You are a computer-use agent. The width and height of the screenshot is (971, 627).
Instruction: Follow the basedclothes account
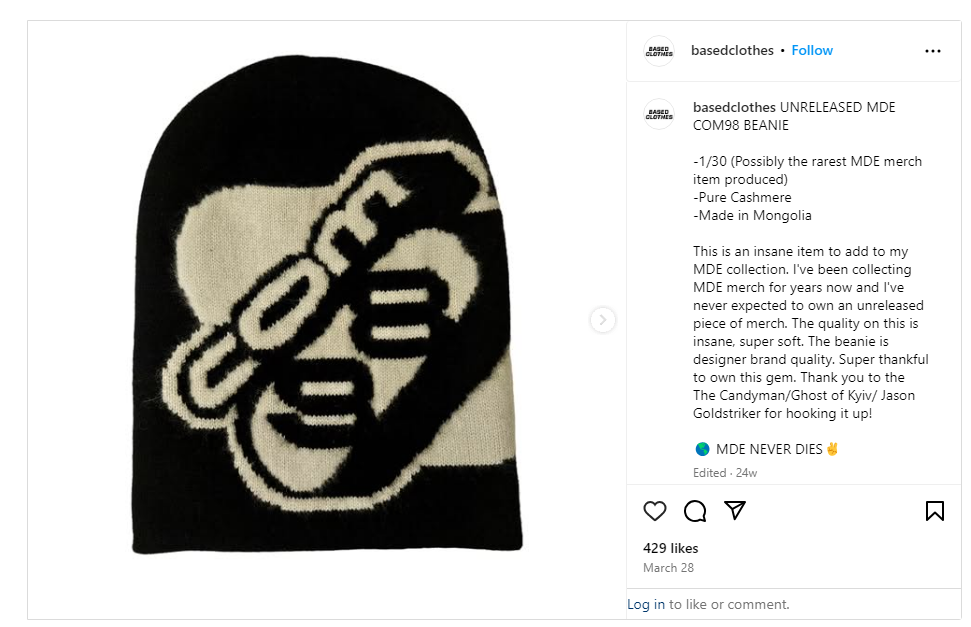coord(812,50)
